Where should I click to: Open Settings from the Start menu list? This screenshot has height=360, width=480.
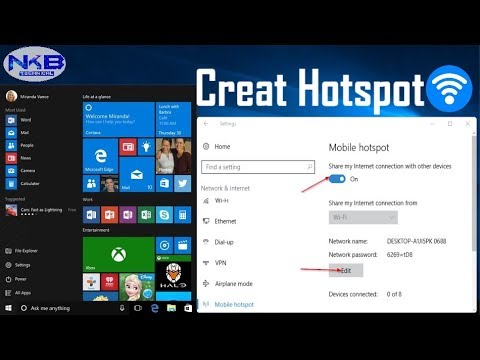pos(18,265)
